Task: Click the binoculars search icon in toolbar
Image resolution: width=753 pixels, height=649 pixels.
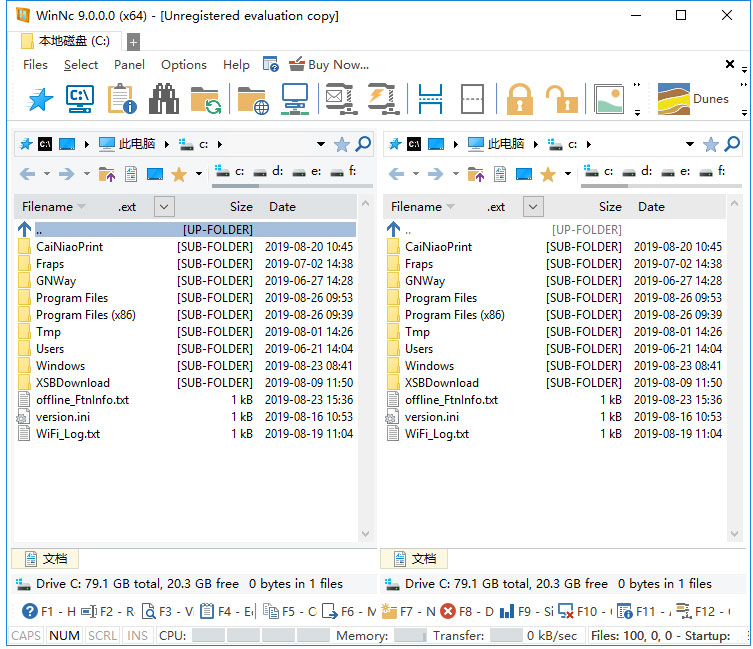Action: 163,99
